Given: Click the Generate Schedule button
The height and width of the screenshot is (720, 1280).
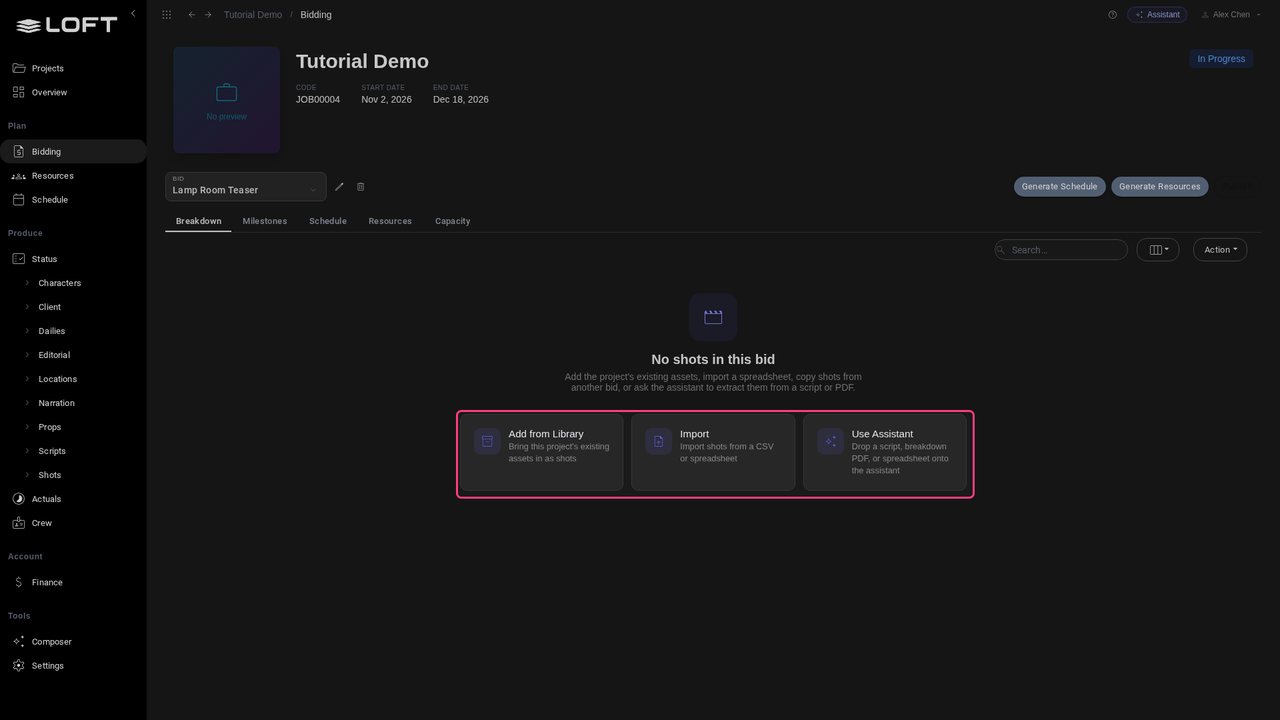Looking at the screenshot, I should tap(1059, 187).
